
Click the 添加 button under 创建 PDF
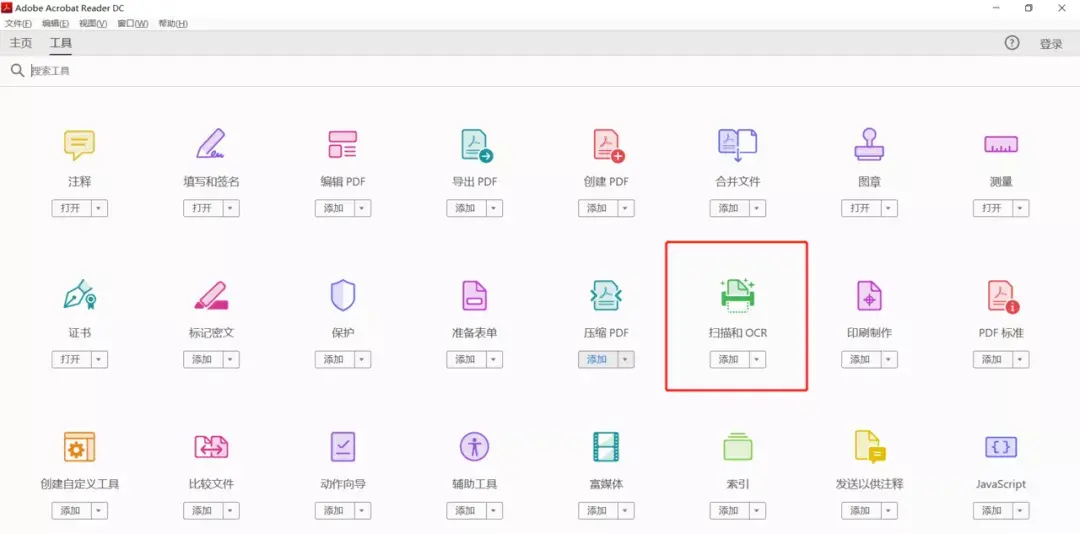click(x=597, y=208)
